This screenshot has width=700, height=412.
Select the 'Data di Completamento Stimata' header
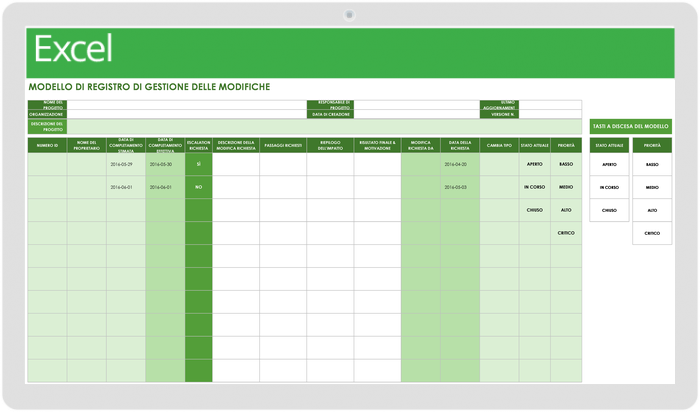(126, 146)
